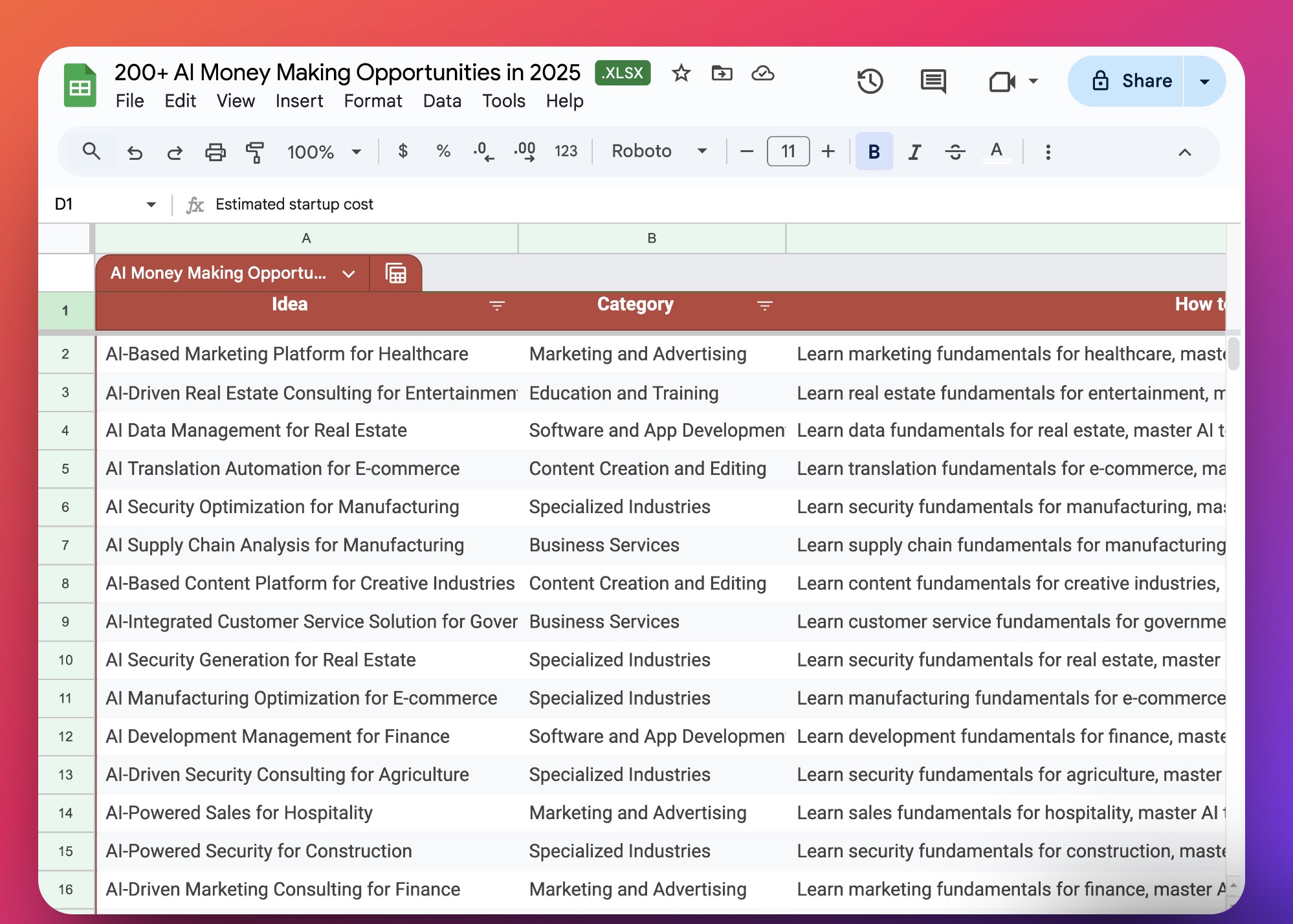Click the print icon
The width and height of the screenshot is (1293, 924).
point(215,152)
